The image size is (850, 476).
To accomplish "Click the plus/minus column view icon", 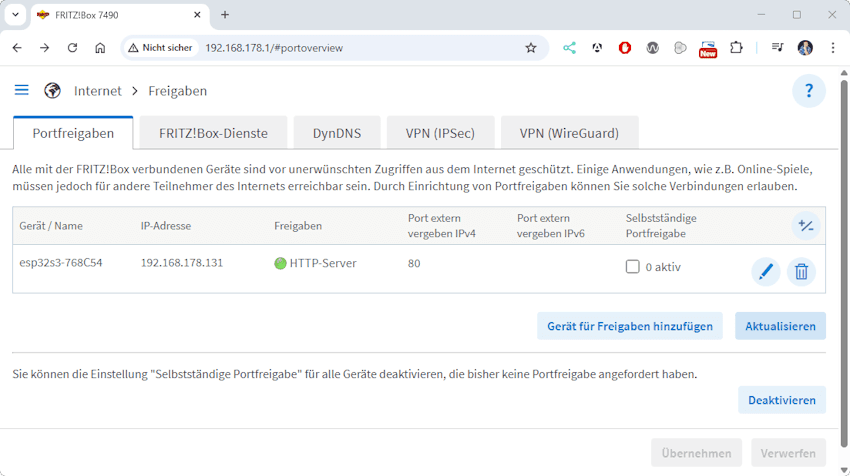I will tap(805, 226).
